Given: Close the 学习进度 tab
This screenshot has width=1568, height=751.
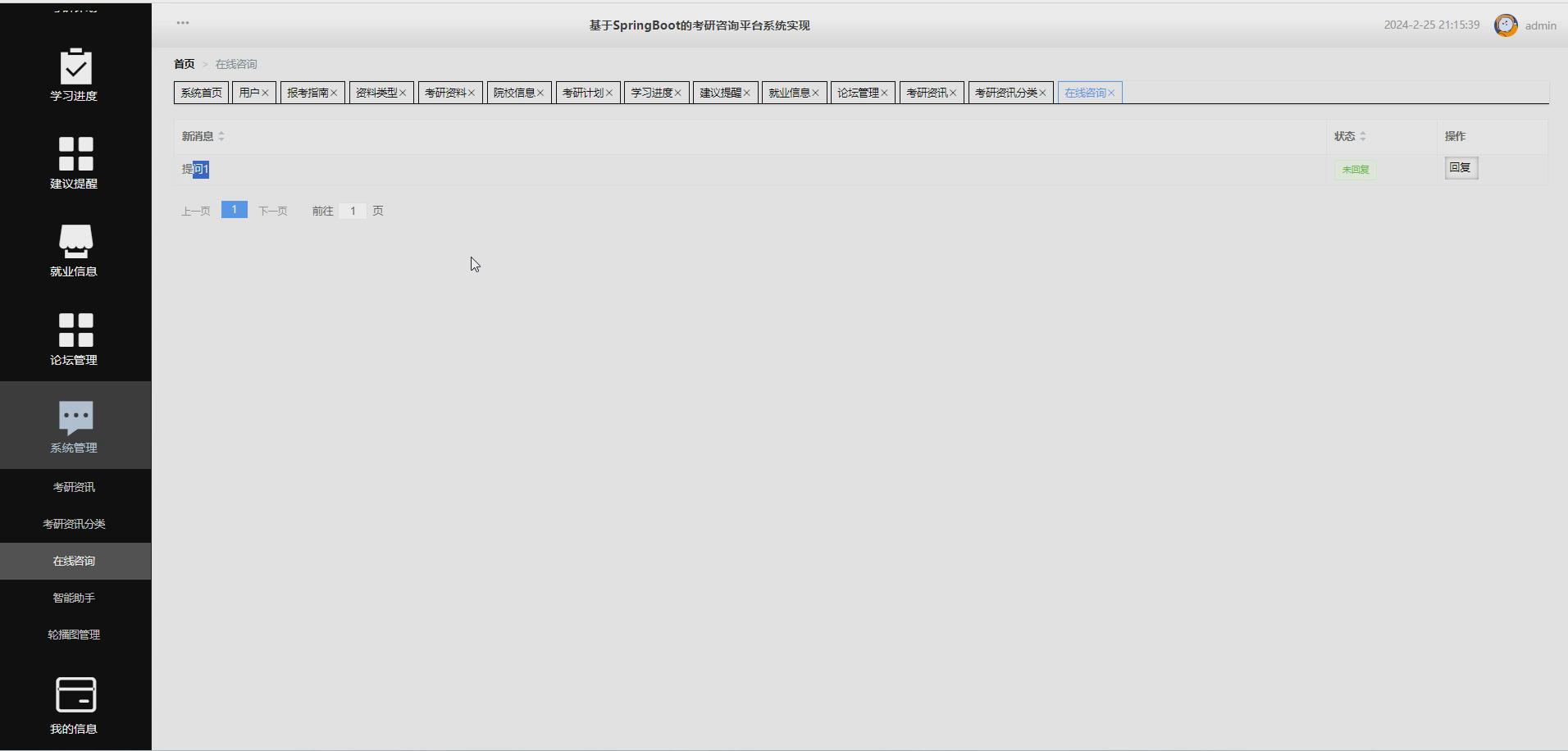Looking at the screenshot, I should (x=678, y=93).
